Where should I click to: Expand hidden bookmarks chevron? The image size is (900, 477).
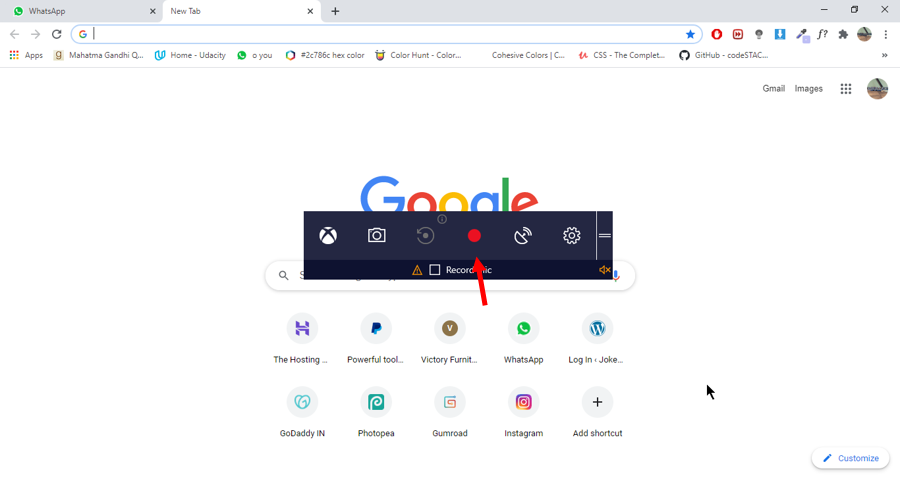(x=885, y=55)
